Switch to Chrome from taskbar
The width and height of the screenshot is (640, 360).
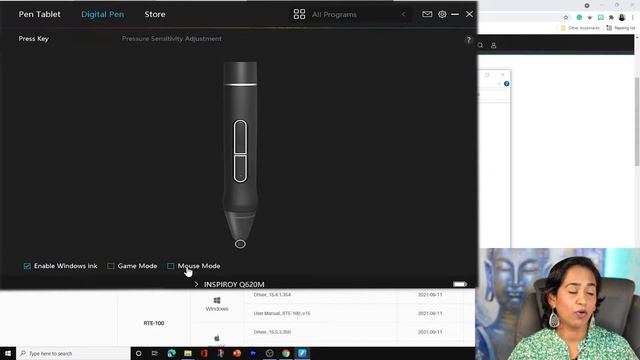(x=286, y=353)
